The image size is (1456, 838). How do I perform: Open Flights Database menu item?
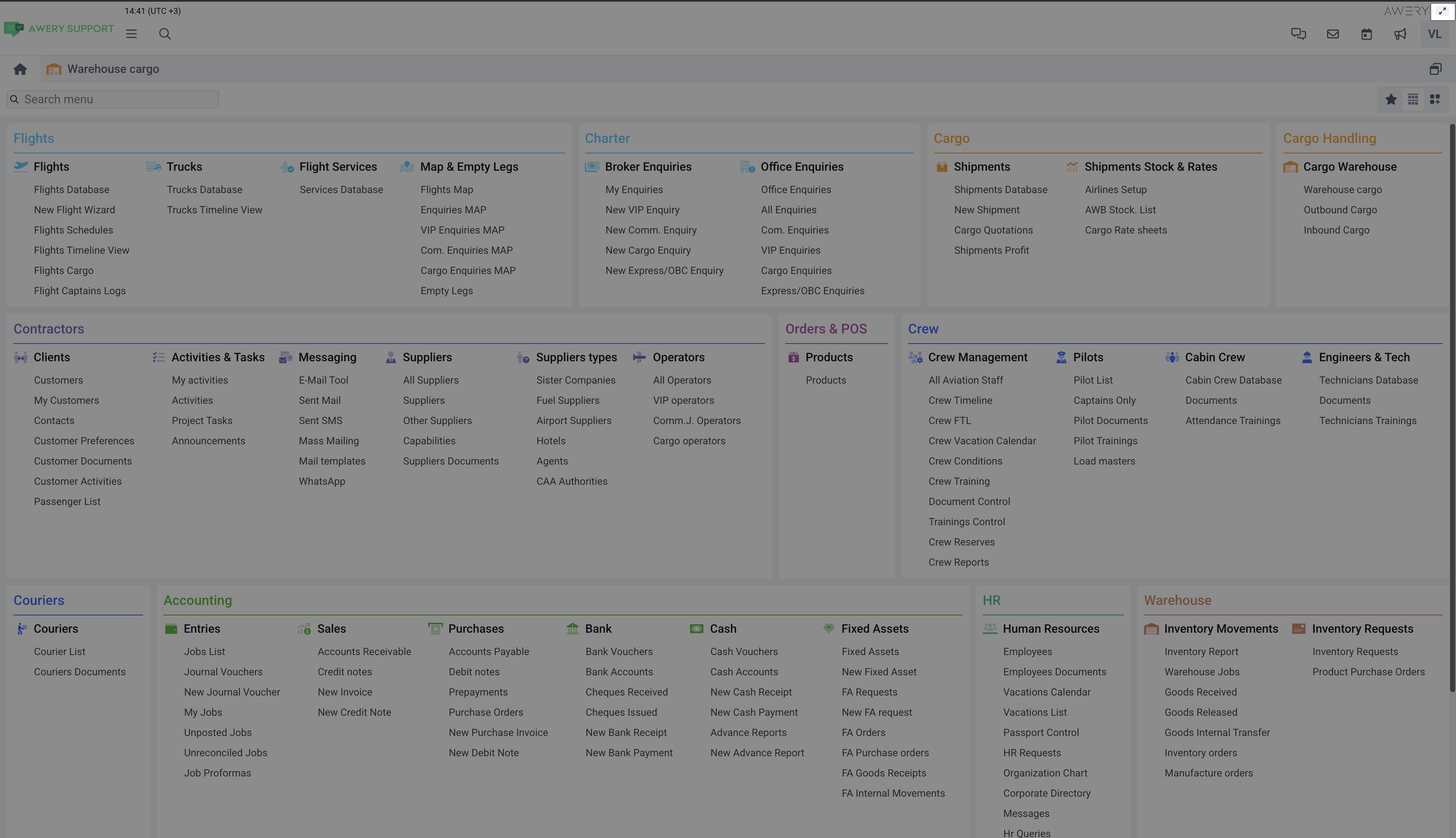pos(71,189)
